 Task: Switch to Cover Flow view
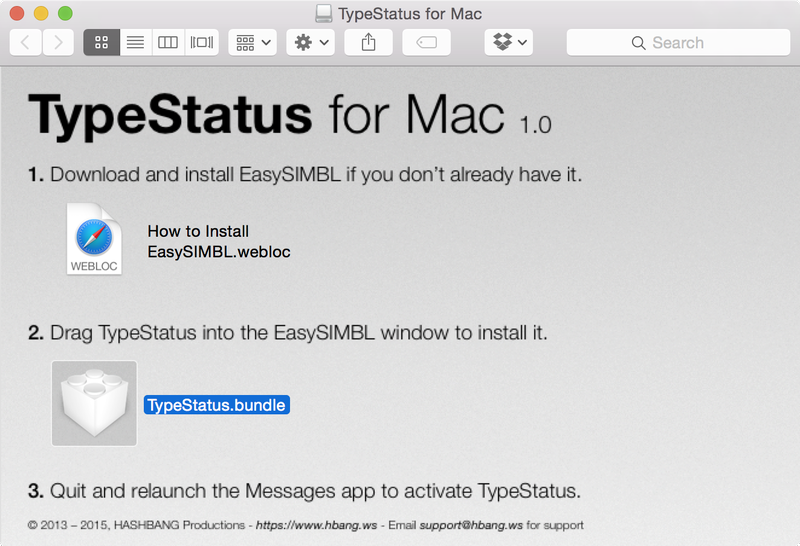(202, 42)
